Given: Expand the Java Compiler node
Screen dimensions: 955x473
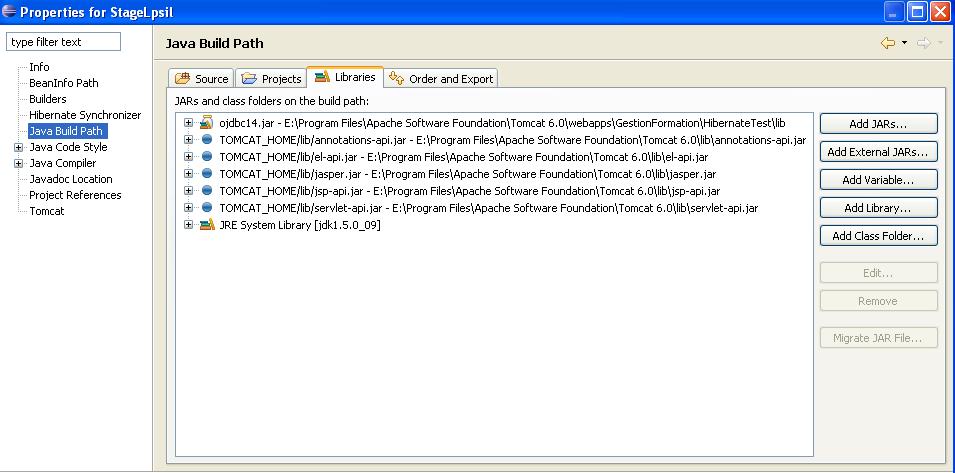Looking at the screenshot, I should (18, 163).
